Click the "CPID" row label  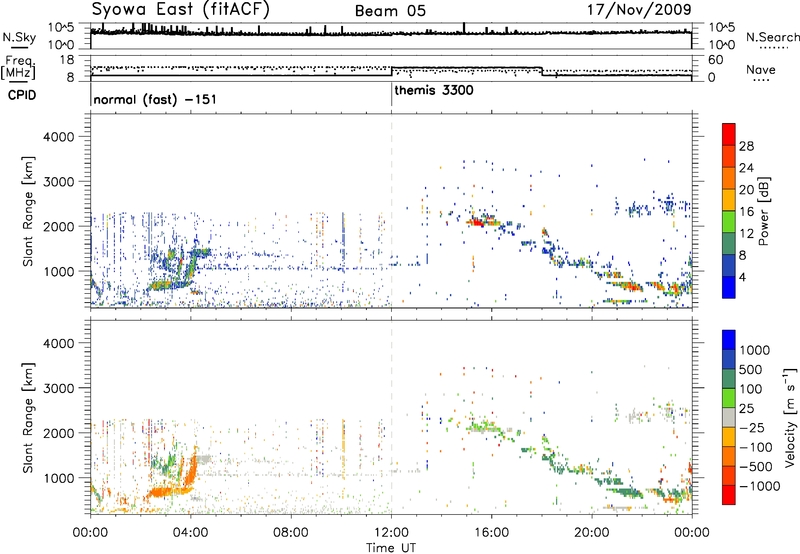pyautogui.click(x=22, y=95)
